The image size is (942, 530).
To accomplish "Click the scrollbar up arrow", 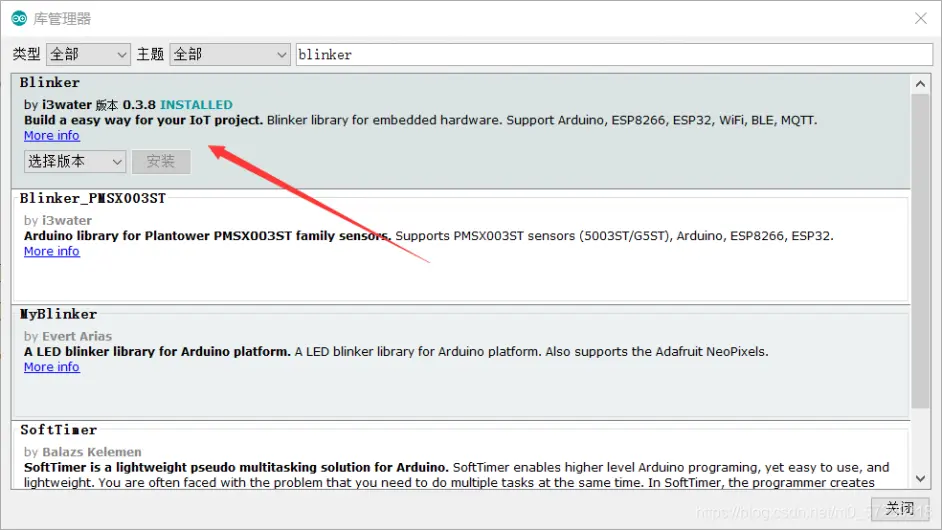I will tap(920, 84).
